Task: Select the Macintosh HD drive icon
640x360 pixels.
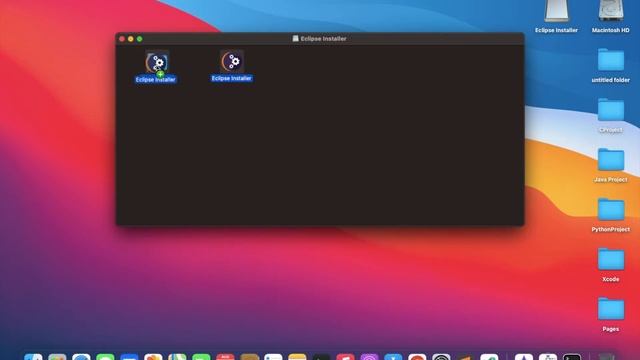Action: click(x=611, y=11)
